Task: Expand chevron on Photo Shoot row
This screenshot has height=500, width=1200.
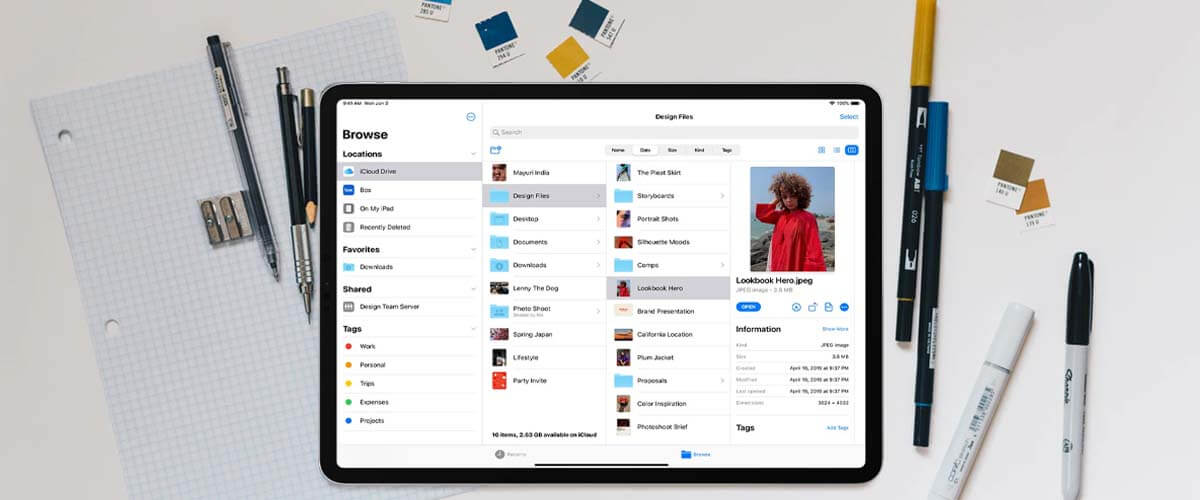Action: (598, 311)
